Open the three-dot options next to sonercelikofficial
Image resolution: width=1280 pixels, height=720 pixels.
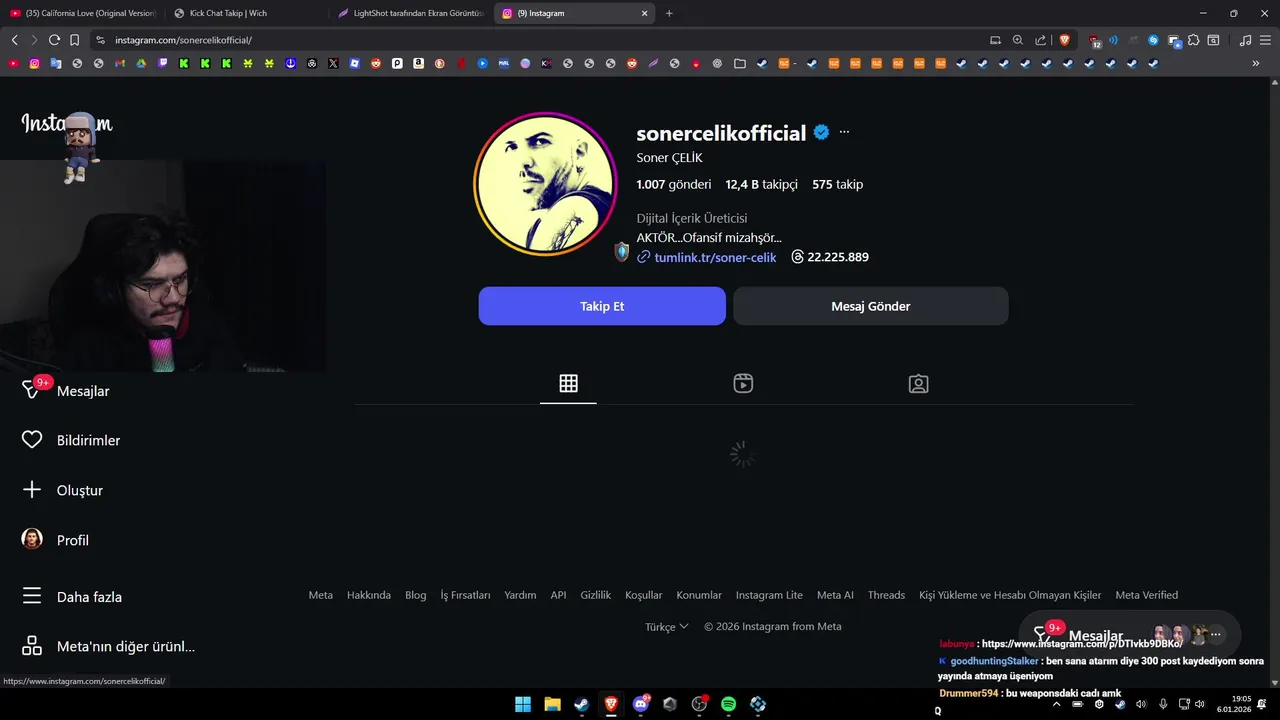click(x=844, y=132)
